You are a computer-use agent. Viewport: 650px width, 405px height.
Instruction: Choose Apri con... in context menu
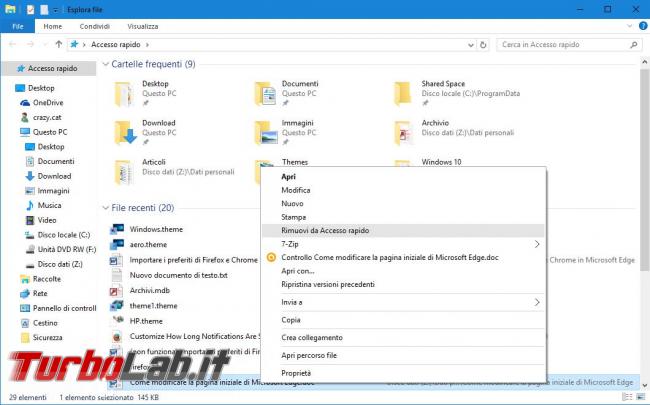coord(403,271)
